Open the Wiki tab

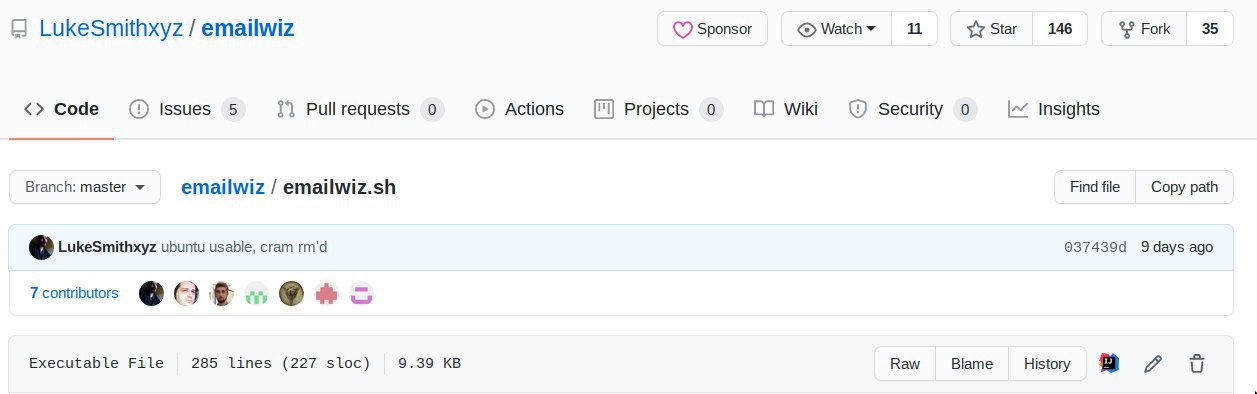pyautogui.click(x=786, y=109)
